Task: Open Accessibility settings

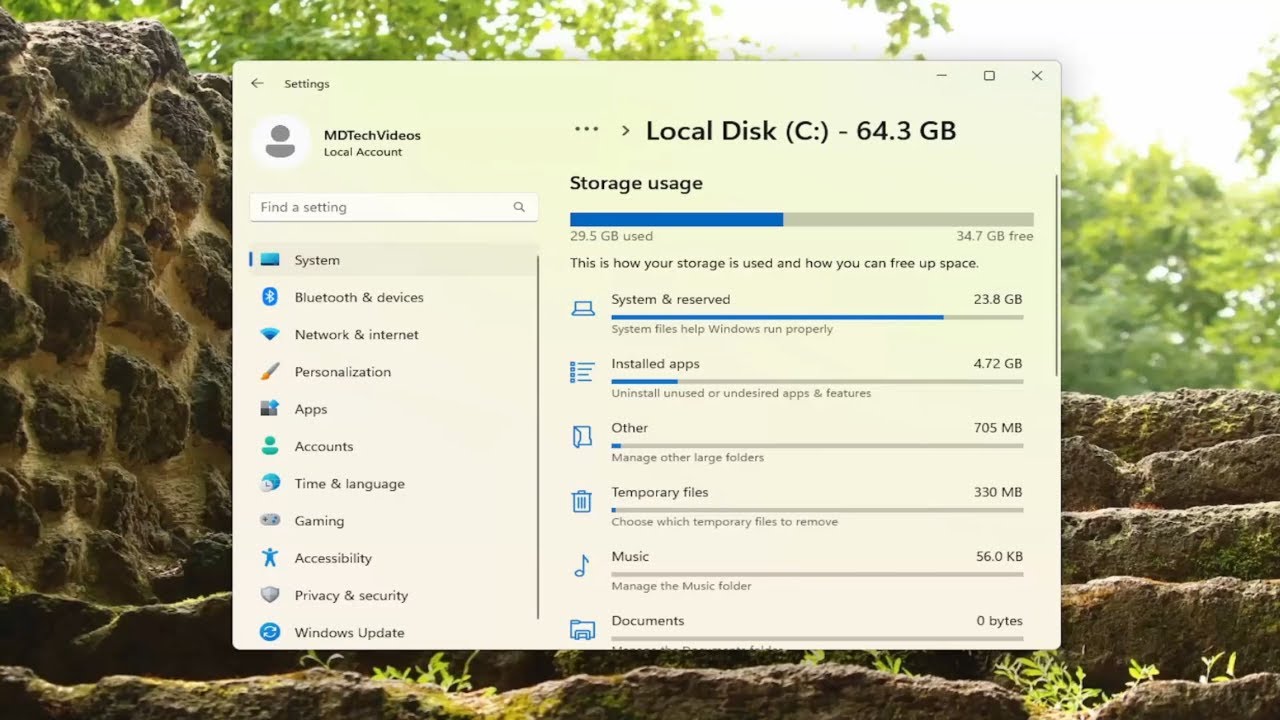Action: (393, 558)
